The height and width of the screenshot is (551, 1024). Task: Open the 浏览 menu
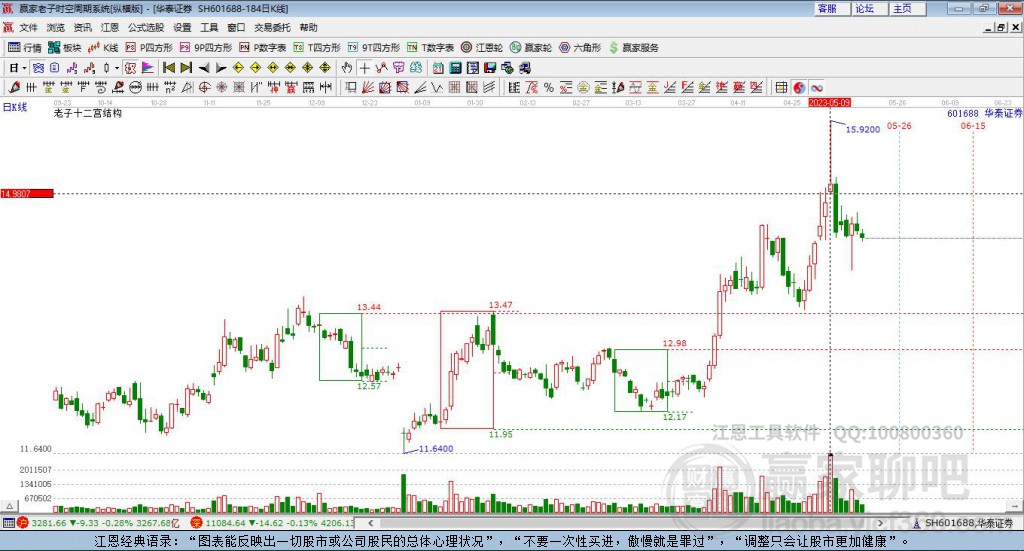[x=56, y=27]
